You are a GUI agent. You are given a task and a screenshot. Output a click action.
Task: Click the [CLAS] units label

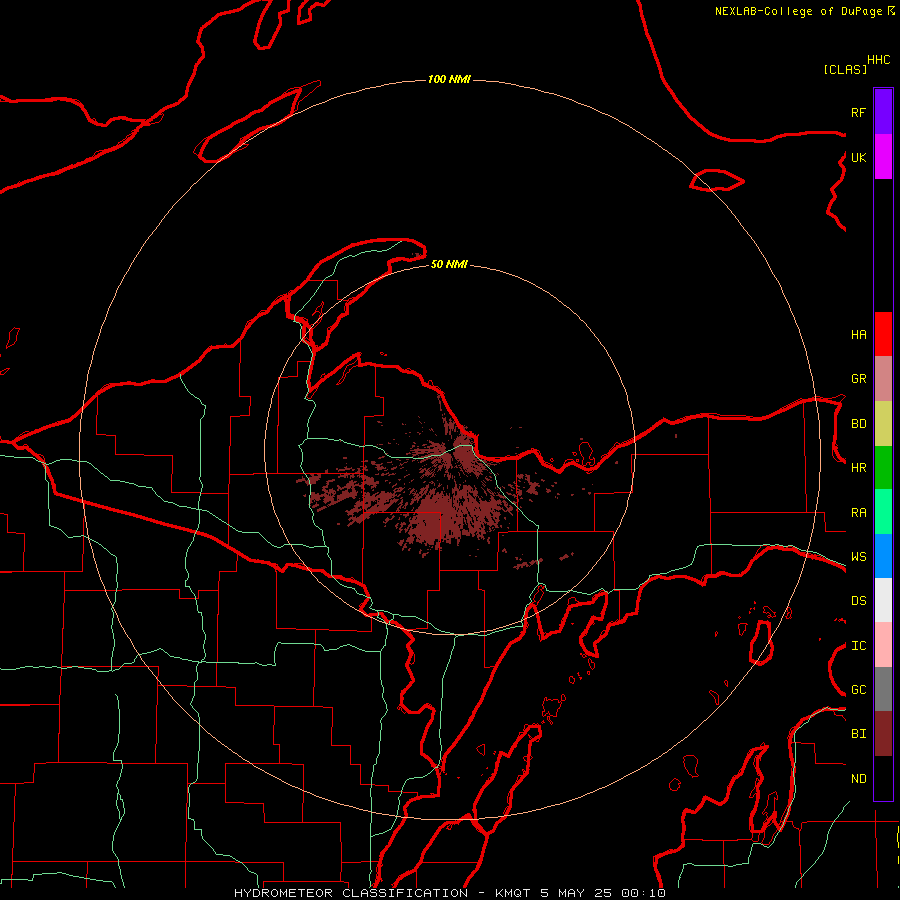[x=845, y=69]
